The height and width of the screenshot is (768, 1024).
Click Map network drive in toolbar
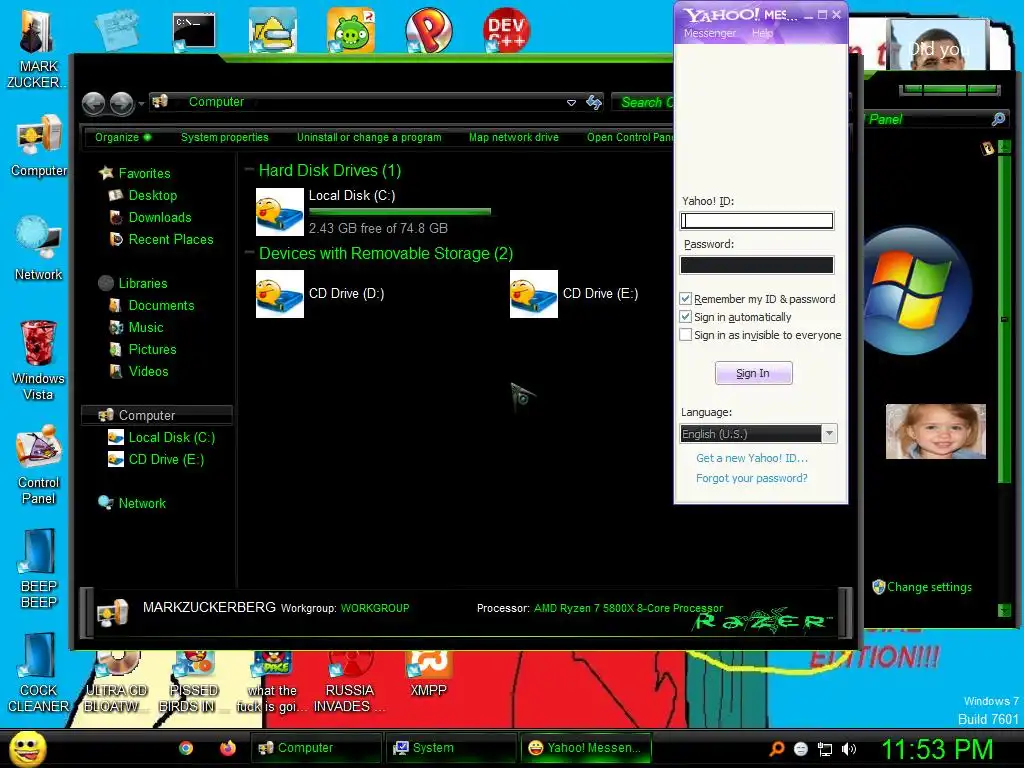[513, 137]
